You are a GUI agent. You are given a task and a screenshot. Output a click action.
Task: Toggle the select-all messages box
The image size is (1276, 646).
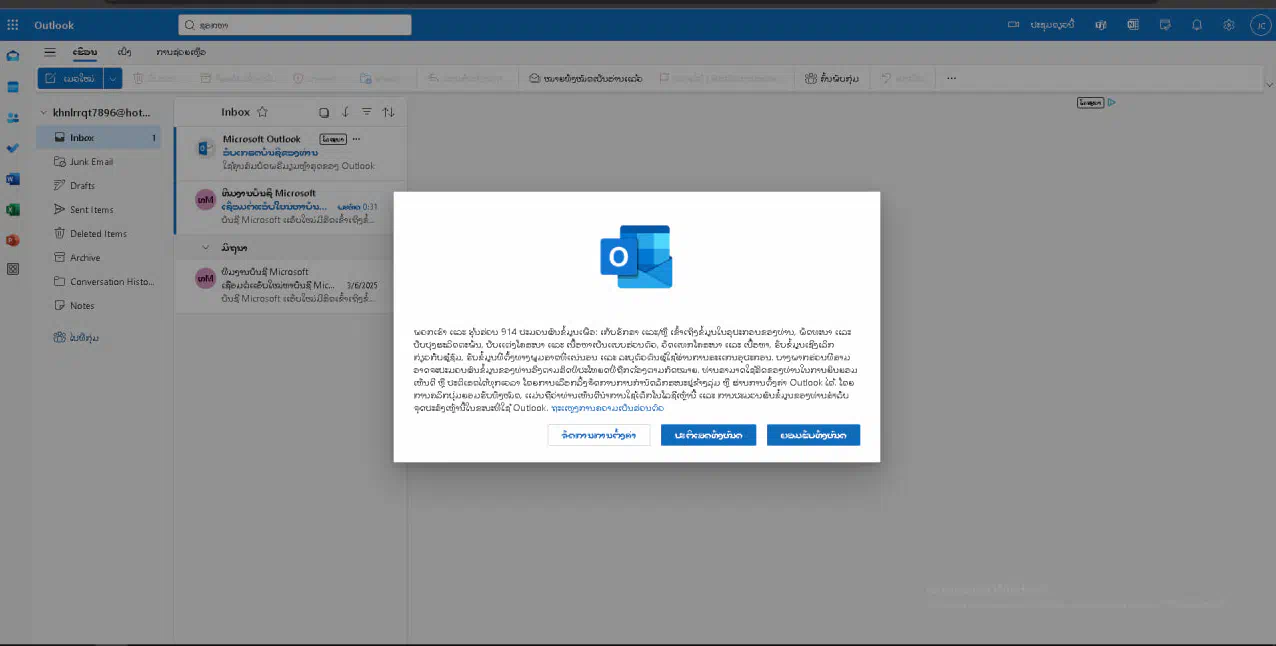click(x=323, y=112)
